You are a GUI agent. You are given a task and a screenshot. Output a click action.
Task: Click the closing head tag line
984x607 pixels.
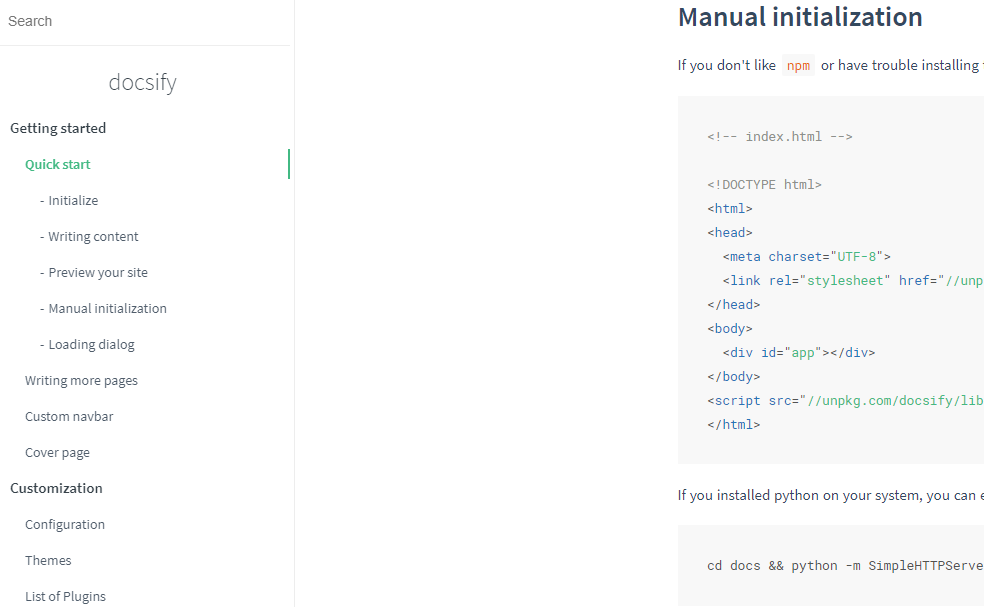point(734,304)
